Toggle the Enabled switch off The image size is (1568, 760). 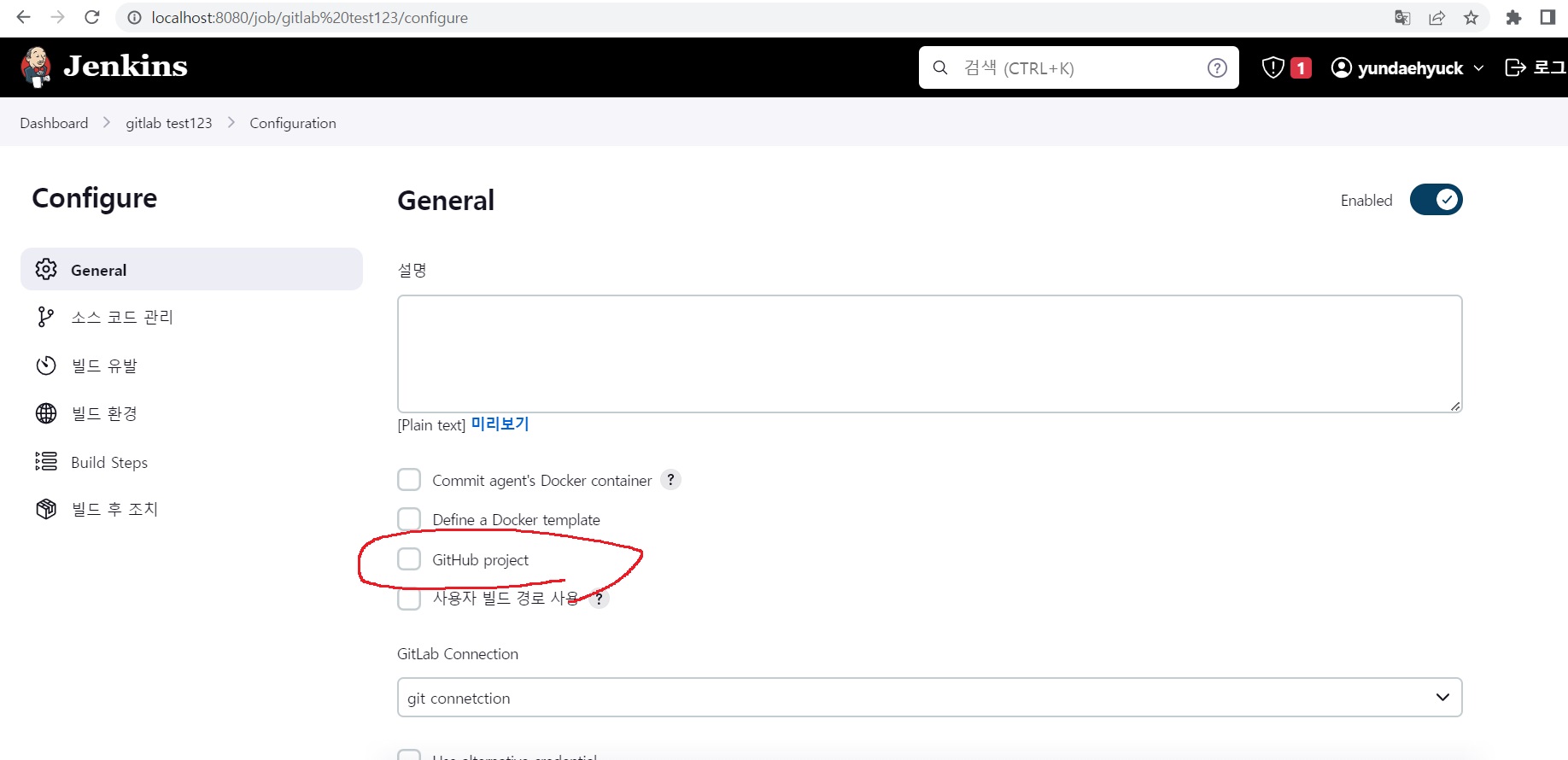[x=1436, y=200]
